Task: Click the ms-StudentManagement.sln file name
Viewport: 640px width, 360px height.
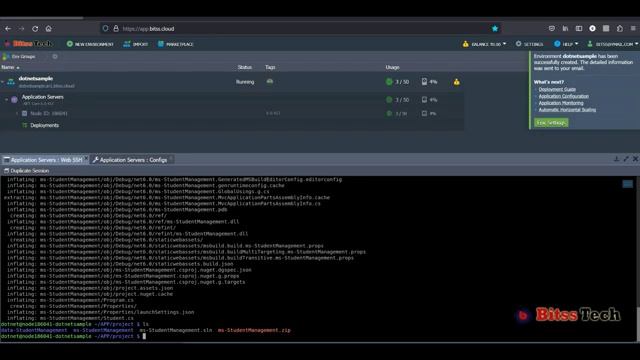Action: (x=176, y=330)
